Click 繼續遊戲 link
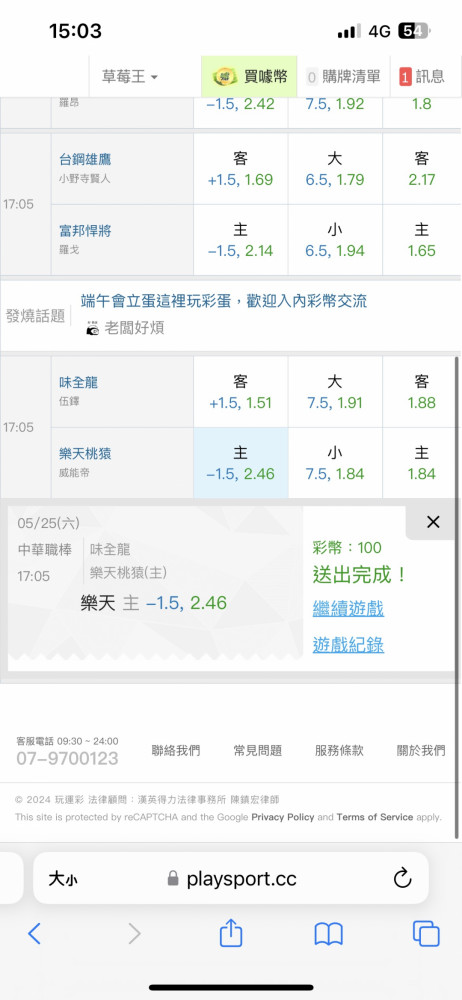The height and width of the screenshot is (1000, 462). coord(348,608)
